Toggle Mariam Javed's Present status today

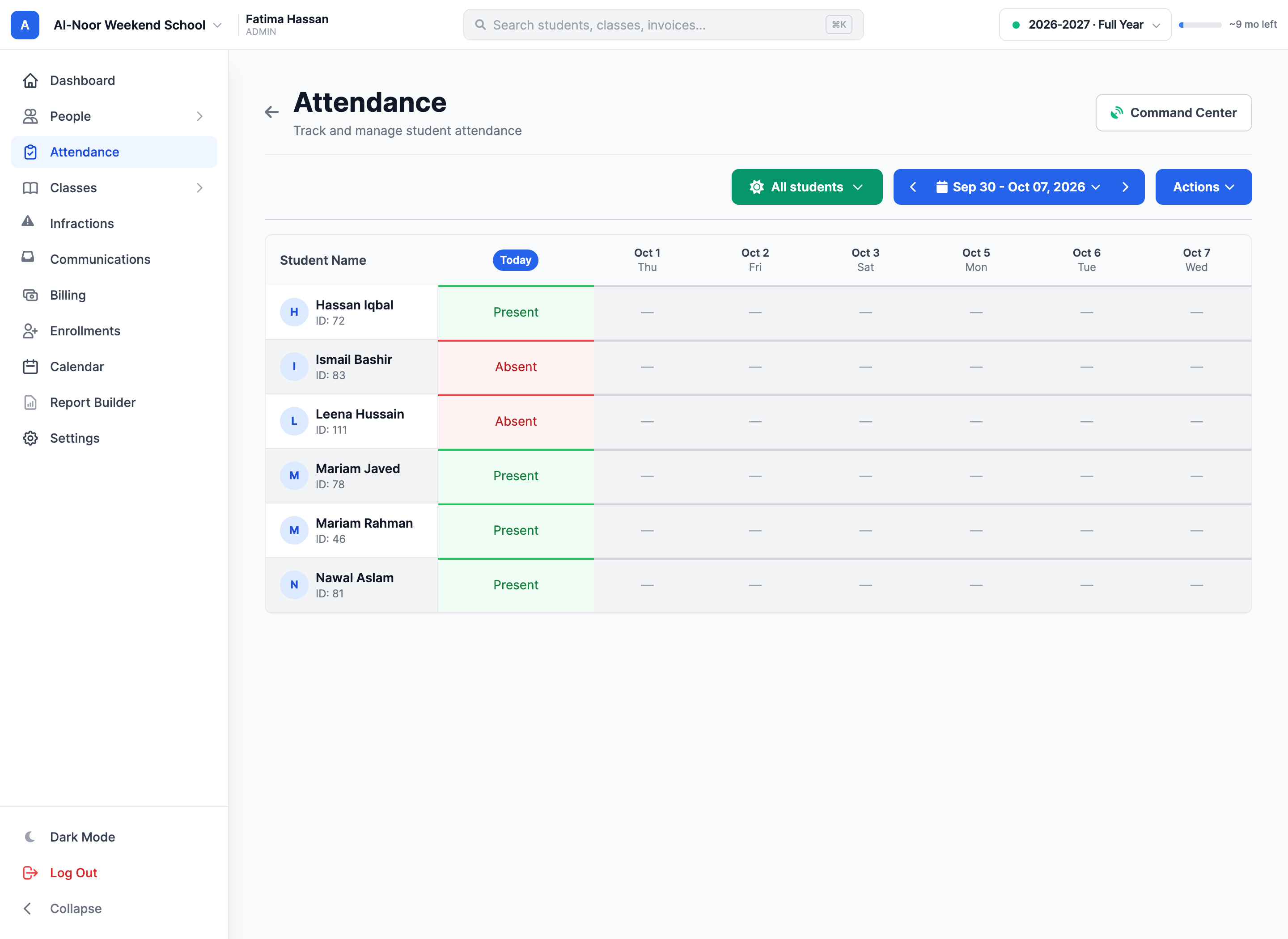coord(516,476)
